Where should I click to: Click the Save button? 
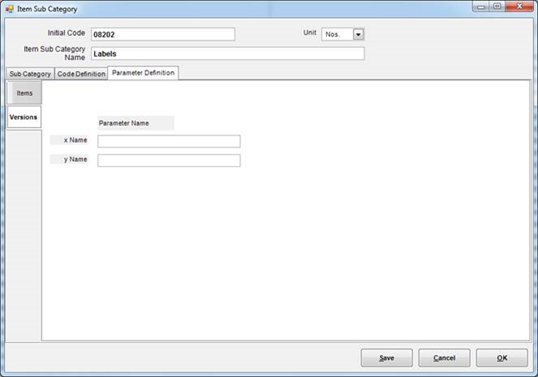tap(387, 358)
